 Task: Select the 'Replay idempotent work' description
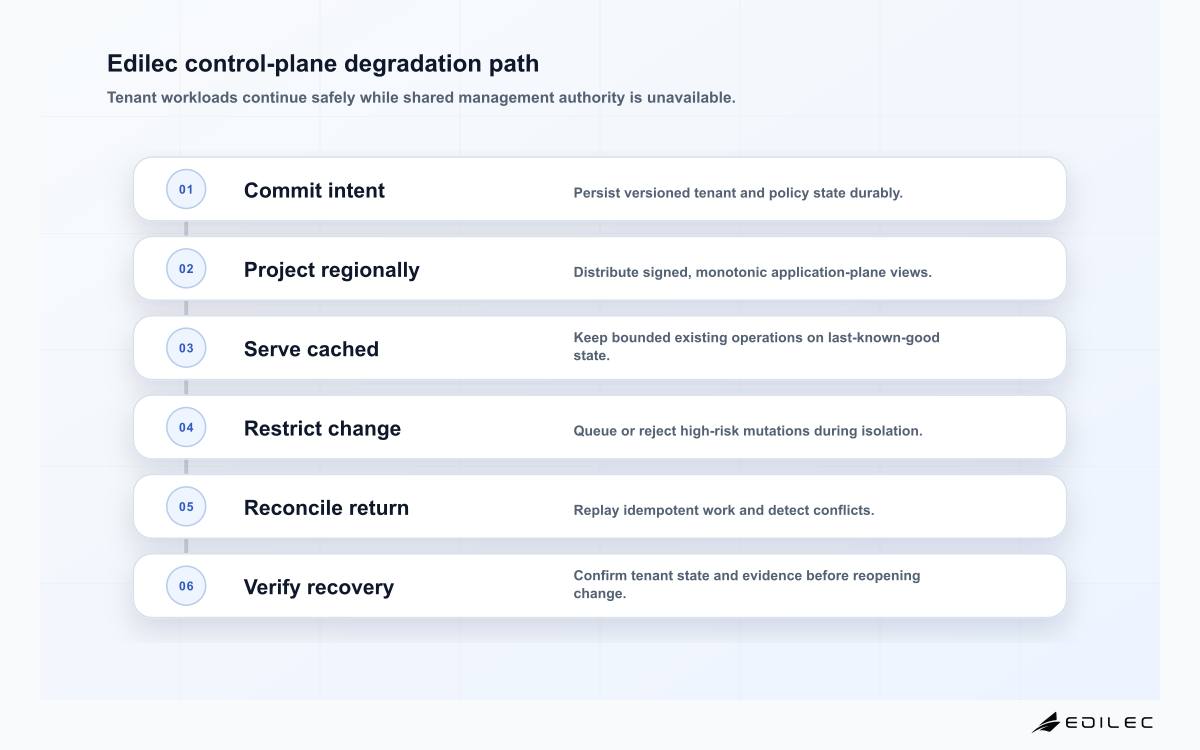point(724,510)
